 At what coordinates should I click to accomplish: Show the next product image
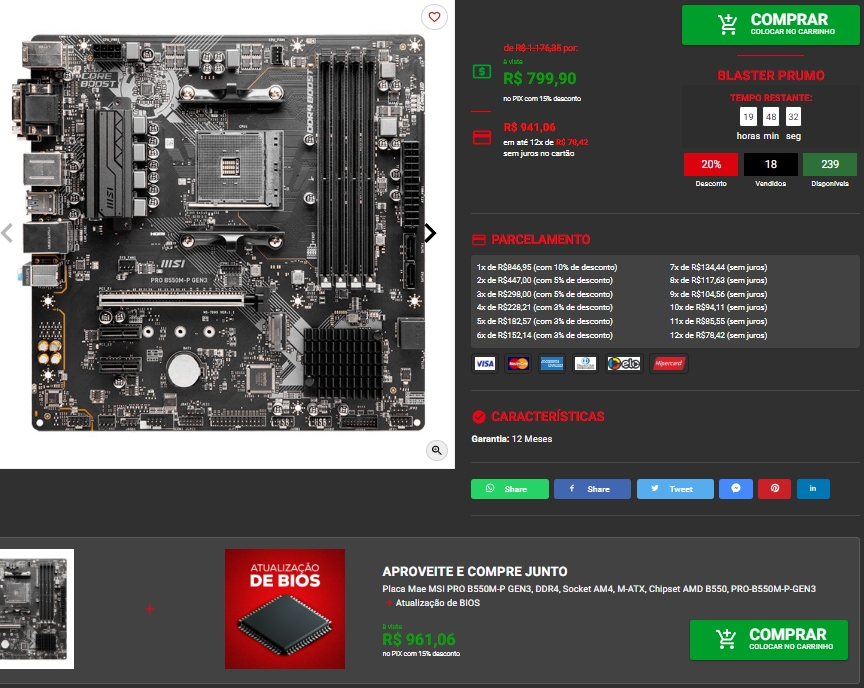pos(430,233)
